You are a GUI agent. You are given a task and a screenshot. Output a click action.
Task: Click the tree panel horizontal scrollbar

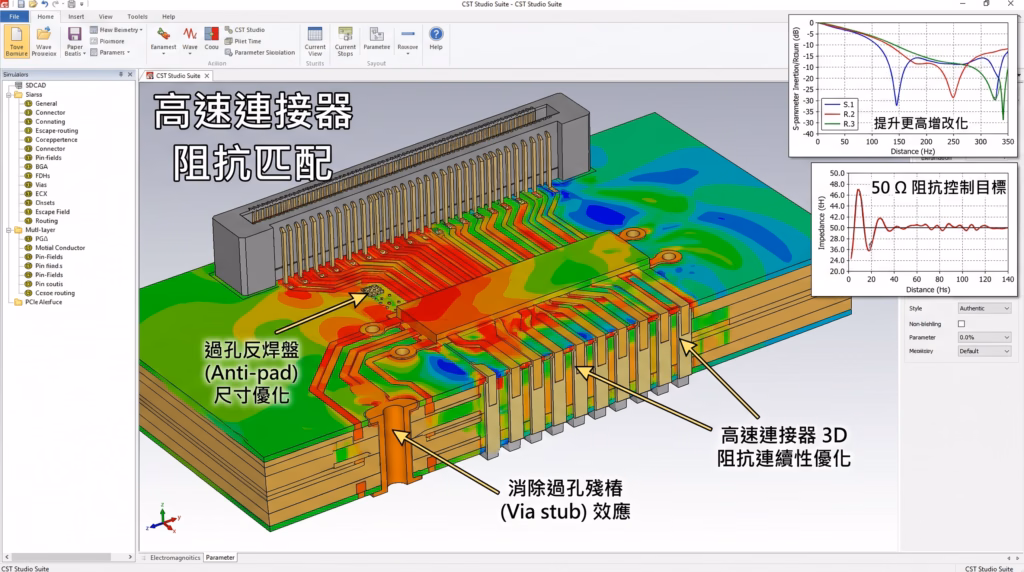[x=62, y=557]
